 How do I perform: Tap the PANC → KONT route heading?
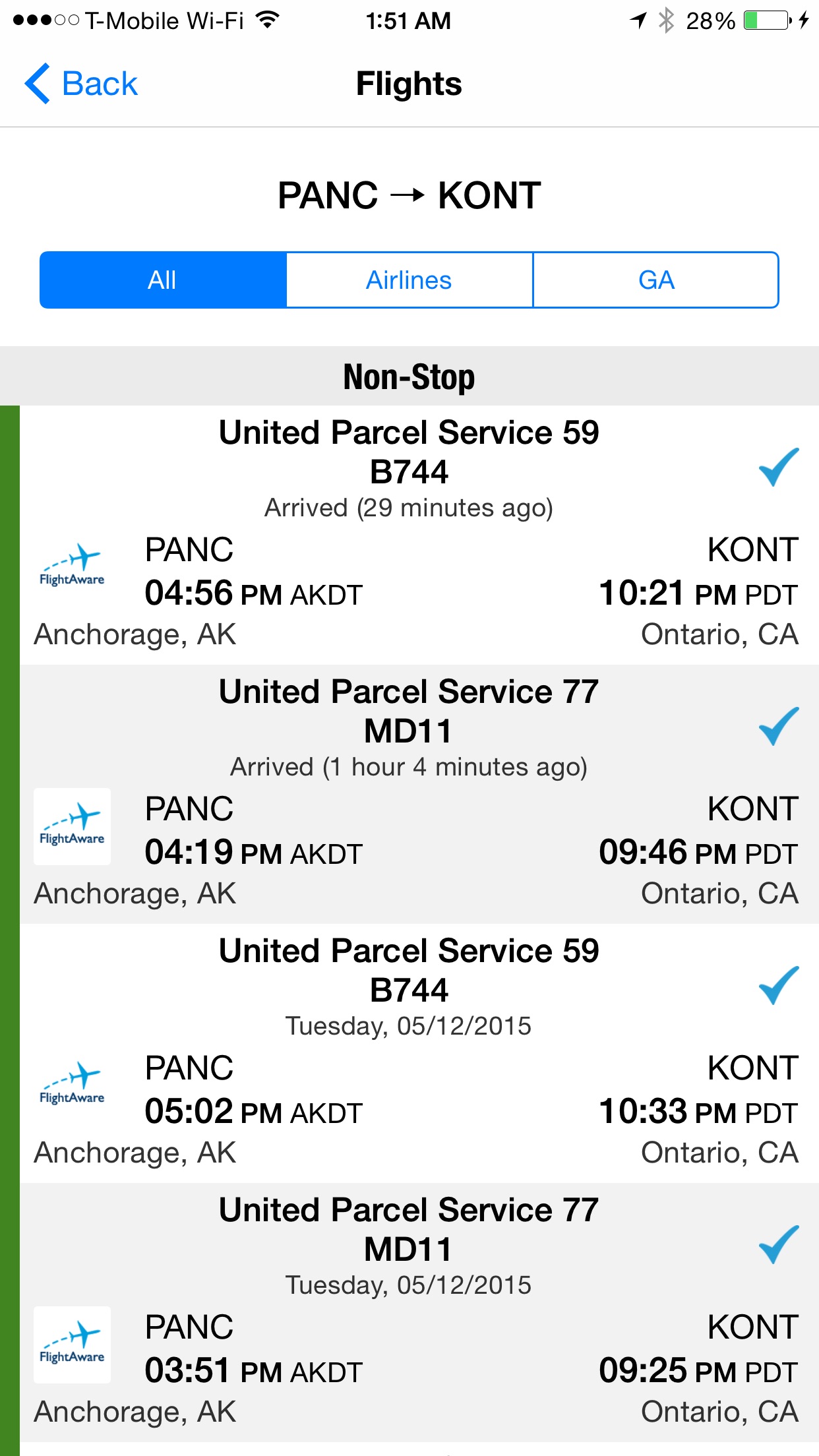(x=409, y=196)
